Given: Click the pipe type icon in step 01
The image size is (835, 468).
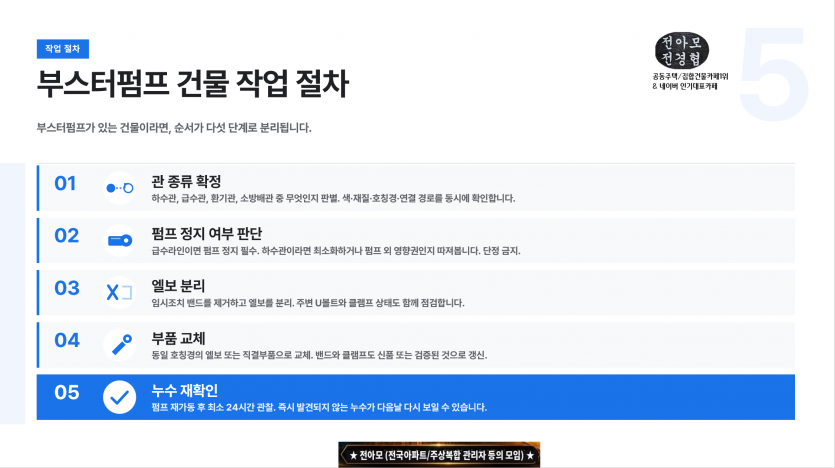Looking at the screenshot, I should point(119,188).
